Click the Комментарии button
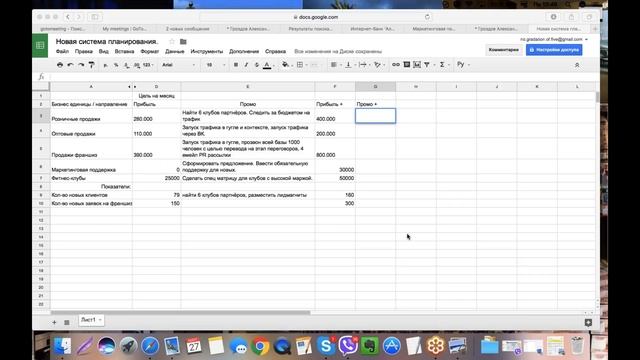This screenshot has width=640, height=360. click(x=504, y=50)
